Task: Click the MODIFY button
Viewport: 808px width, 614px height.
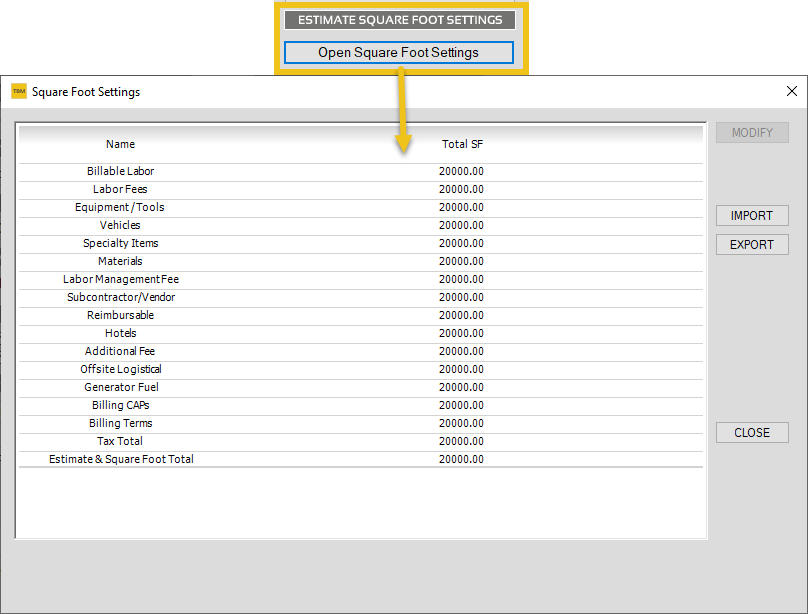Action: (752, 133)
